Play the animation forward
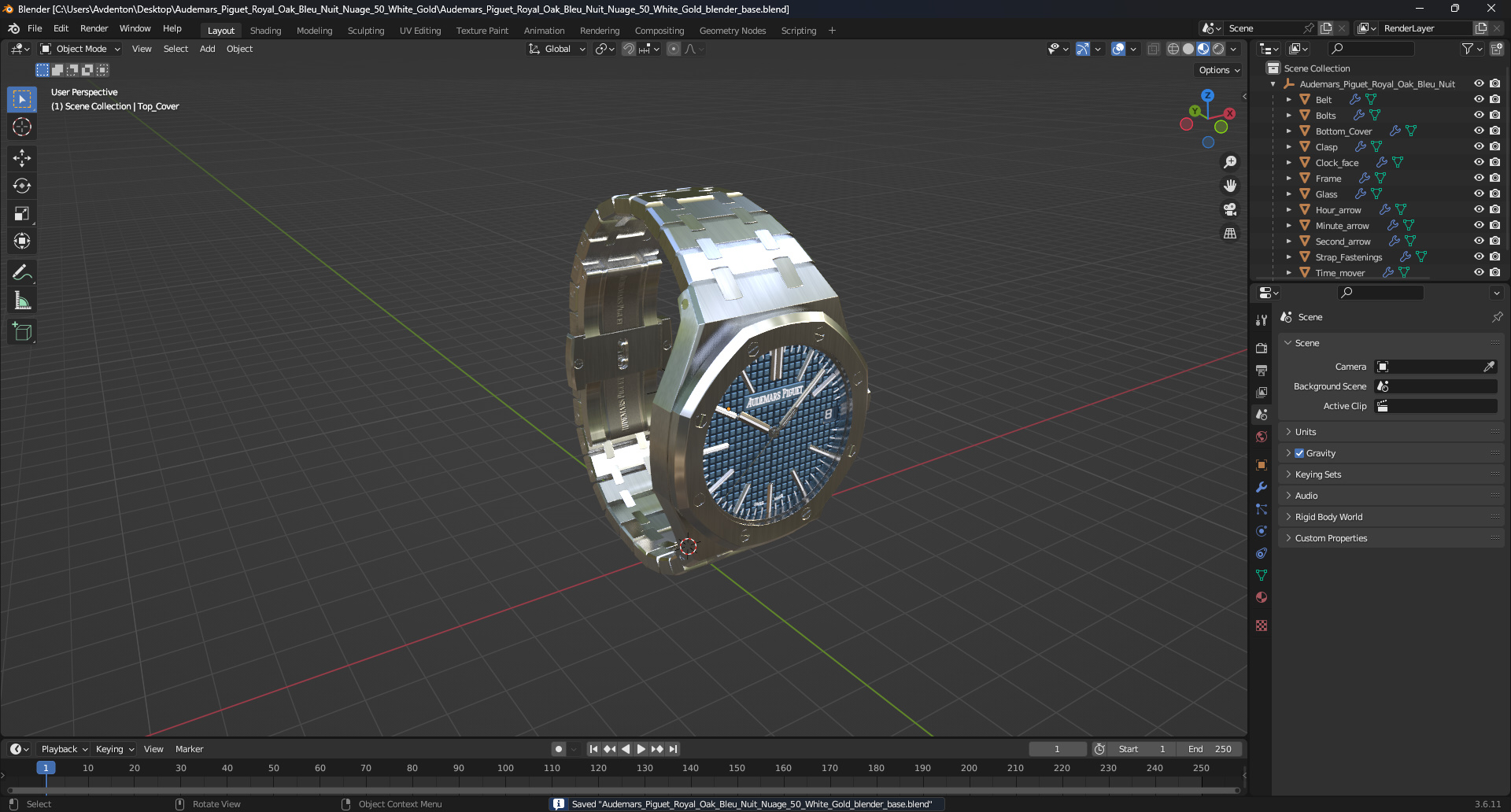1511x812 pixels. pos(641,749)
